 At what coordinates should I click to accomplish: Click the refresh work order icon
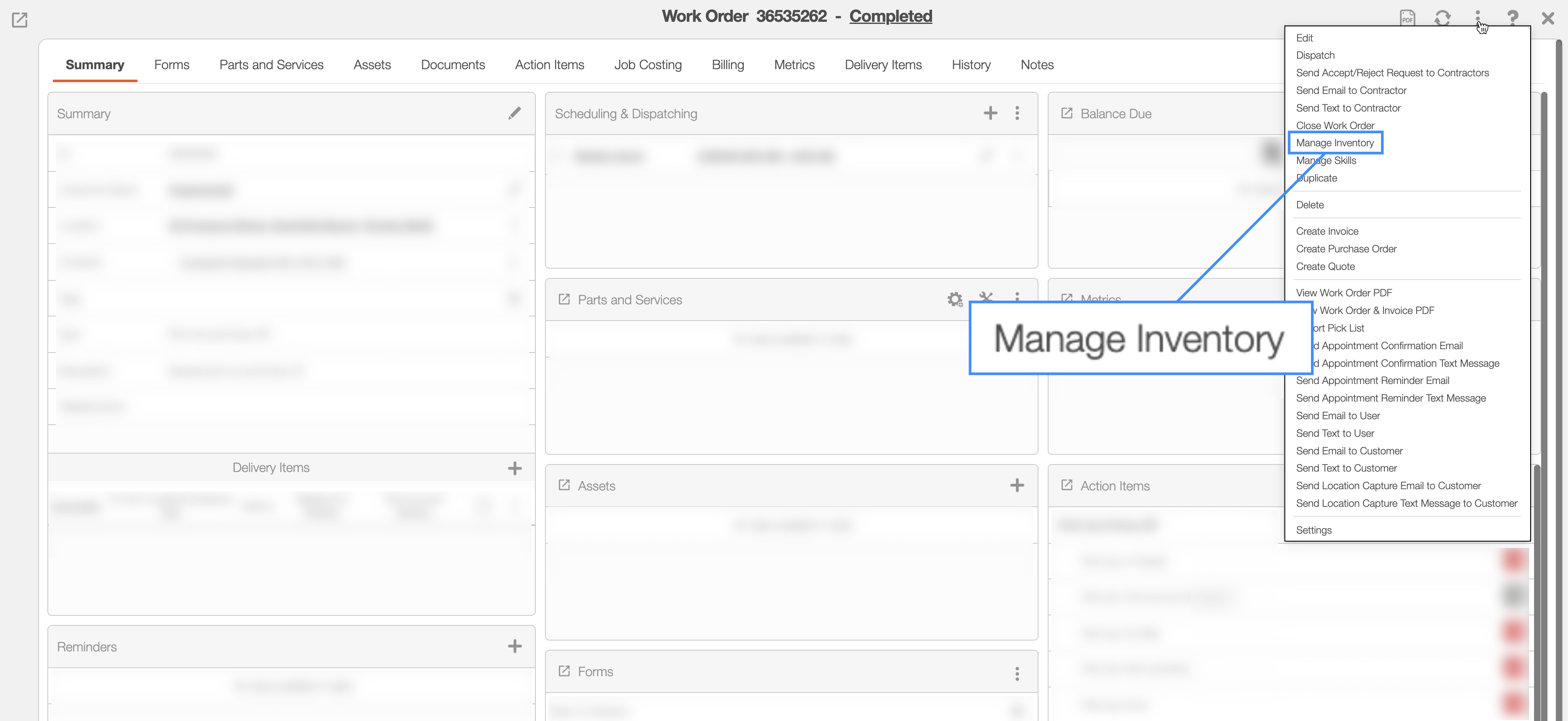[1442, 18]
